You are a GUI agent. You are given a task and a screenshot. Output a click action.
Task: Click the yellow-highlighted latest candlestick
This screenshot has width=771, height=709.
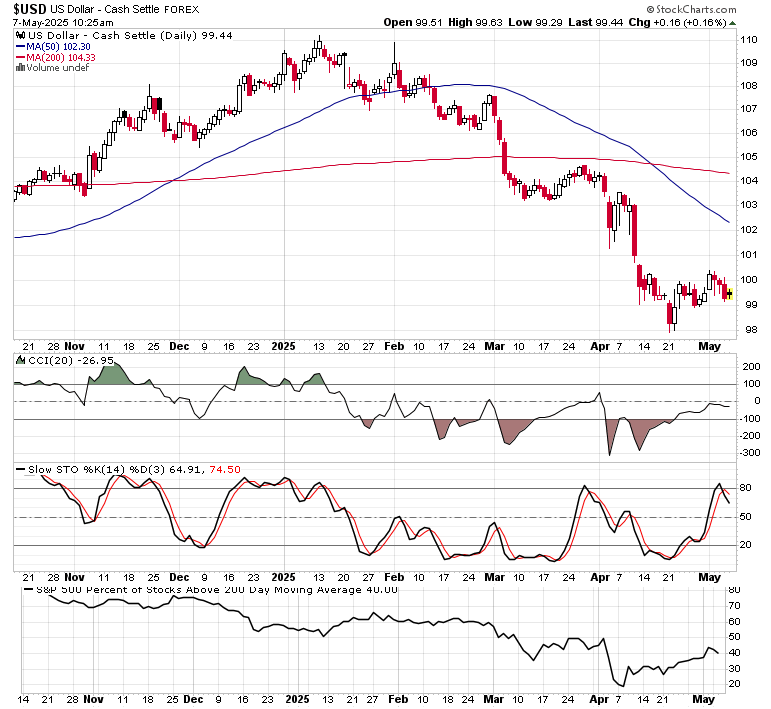729,294
